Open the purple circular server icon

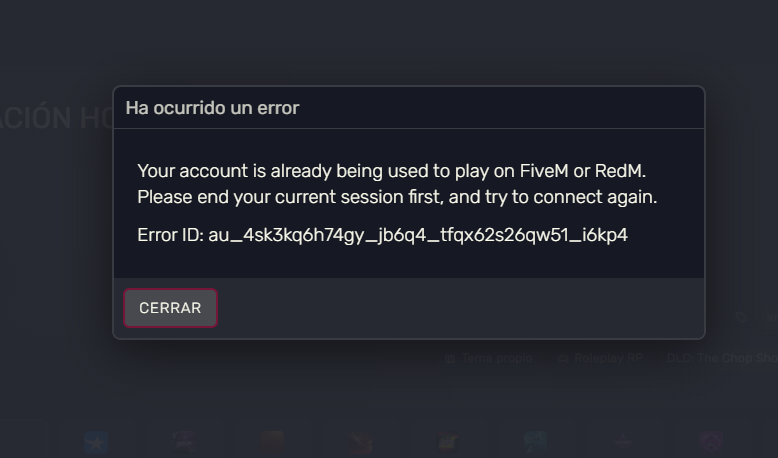pyautogui.click(x=712, y=442)
